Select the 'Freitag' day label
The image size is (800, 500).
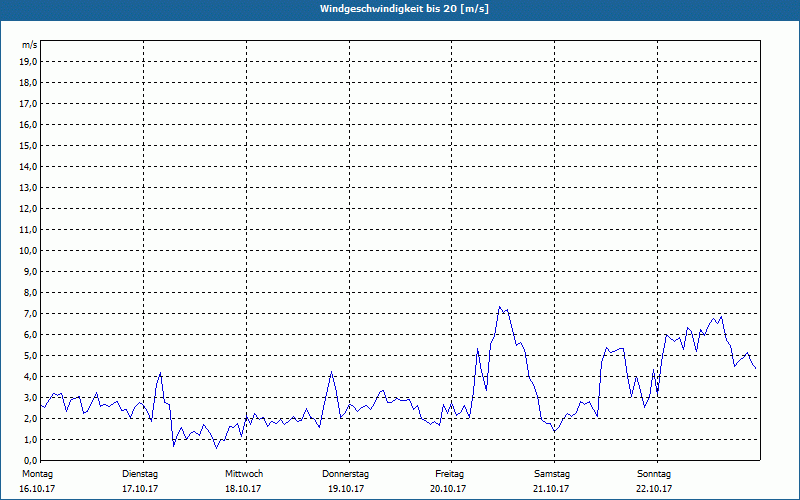point(449,474)
